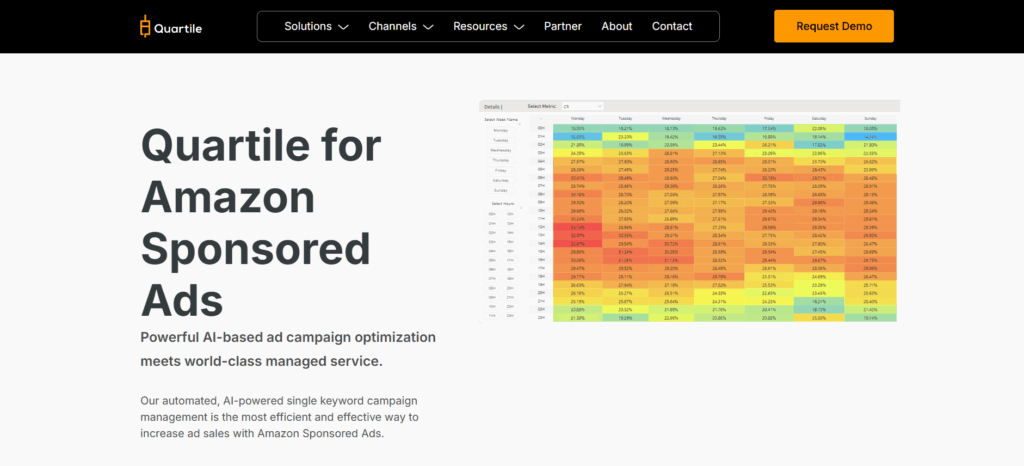Click the 'Quartile for Amazon Sponsored Ads' heading
The width and height of the screenshot is (1024, 466).
pos(261,221)
